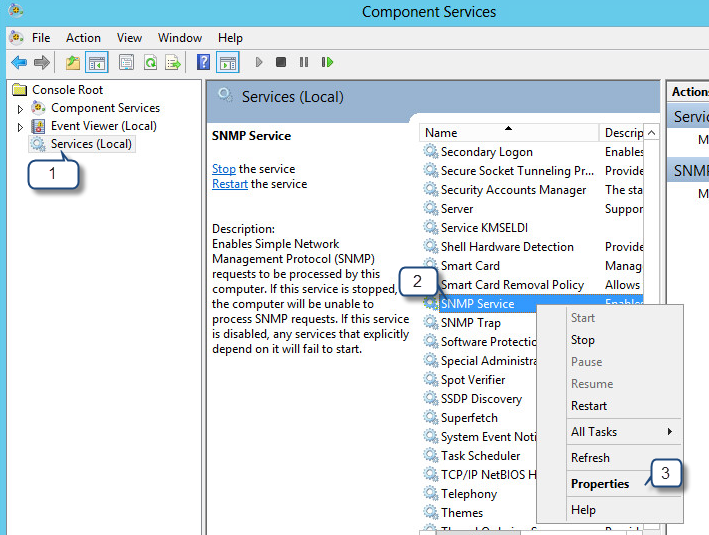This screenshot has width=709, height=535.
Task: Click the menu bar application icon beside File
Action: [17, 38]
